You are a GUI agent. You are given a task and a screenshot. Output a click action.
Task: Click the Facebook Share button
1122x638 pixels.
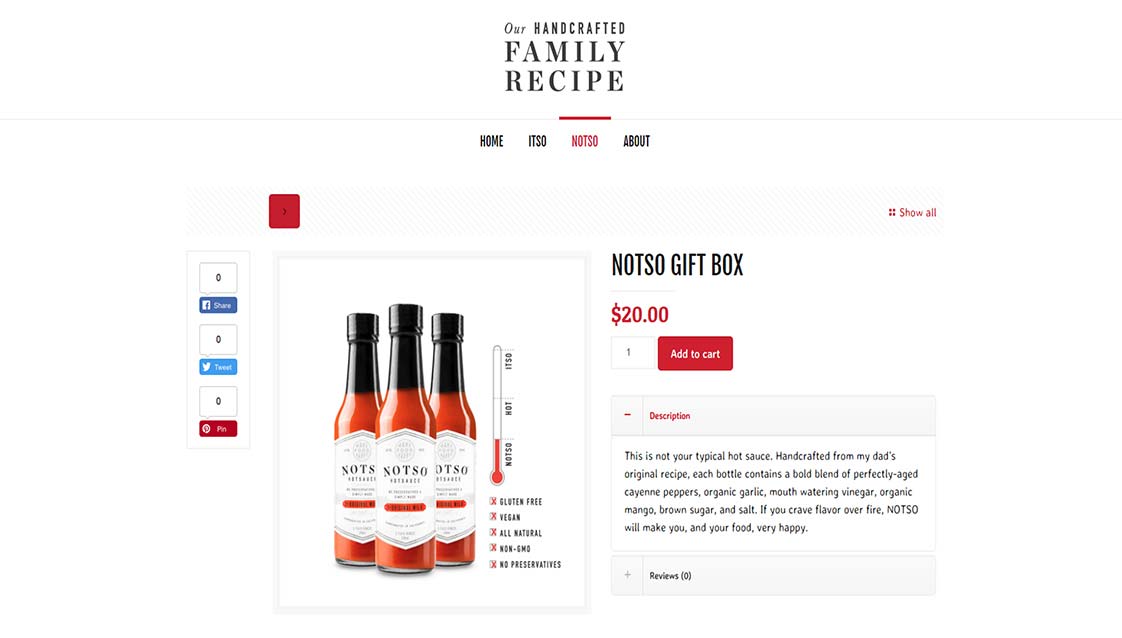(x=218, y=305)
